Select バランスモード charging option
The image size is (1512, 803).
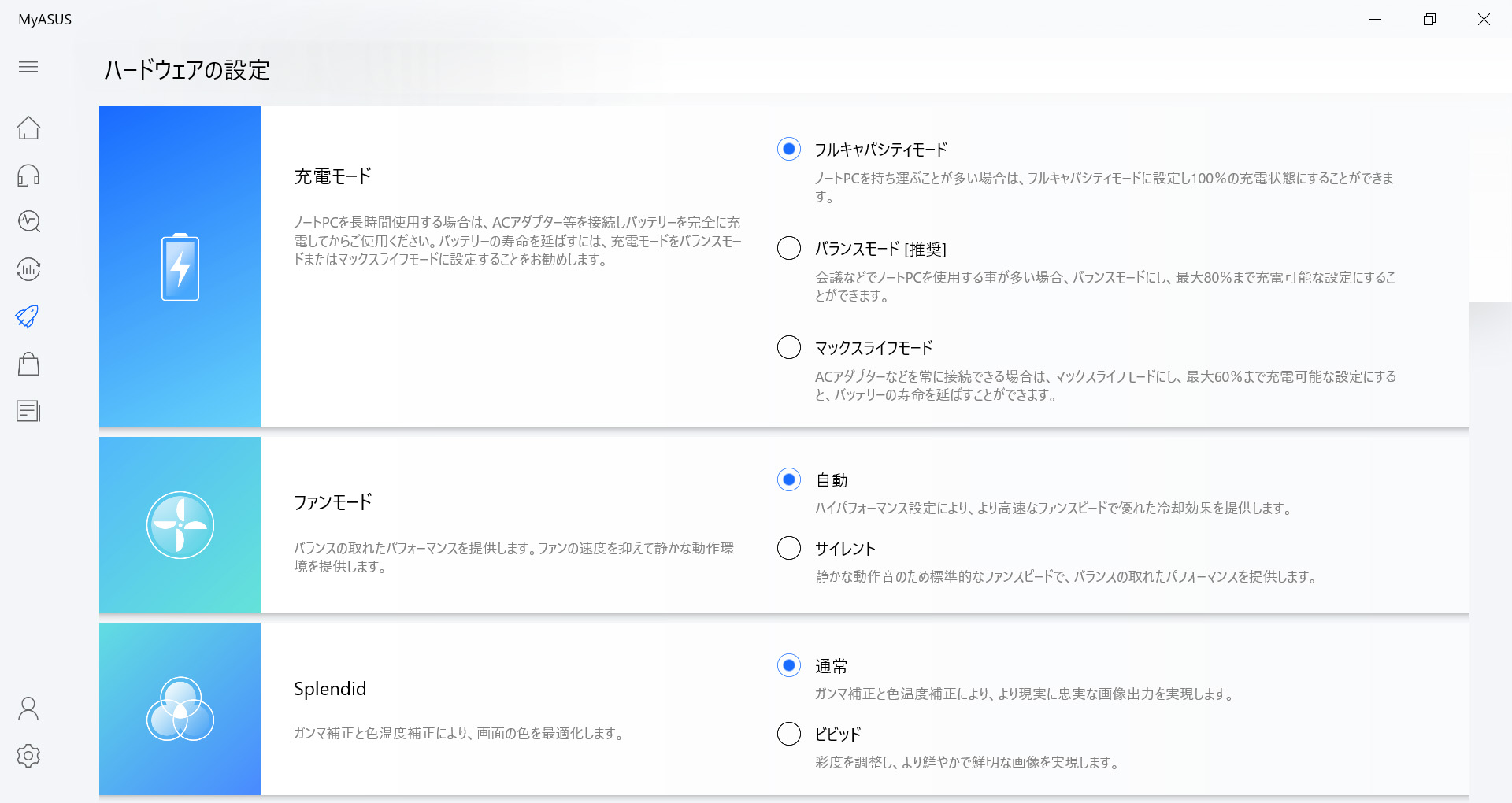point(788,249)
